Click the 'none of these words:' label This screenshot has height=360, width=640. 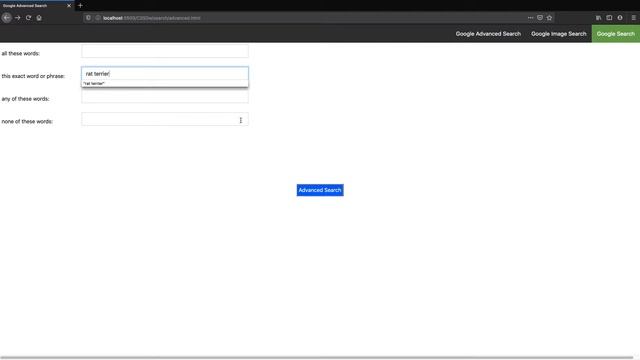click(27, 121)
